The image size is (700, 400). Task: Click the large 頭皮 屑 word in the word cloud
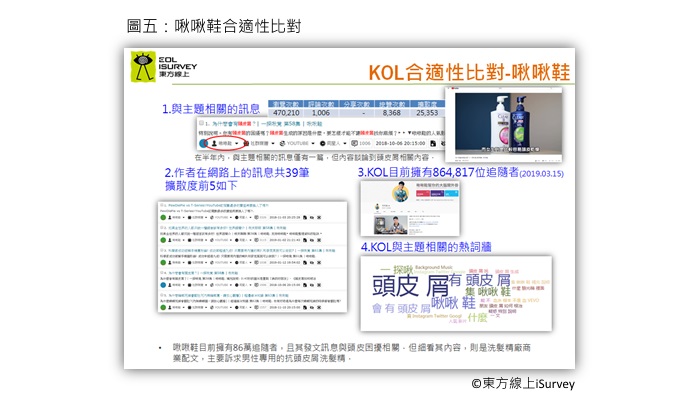coord(410,286)
